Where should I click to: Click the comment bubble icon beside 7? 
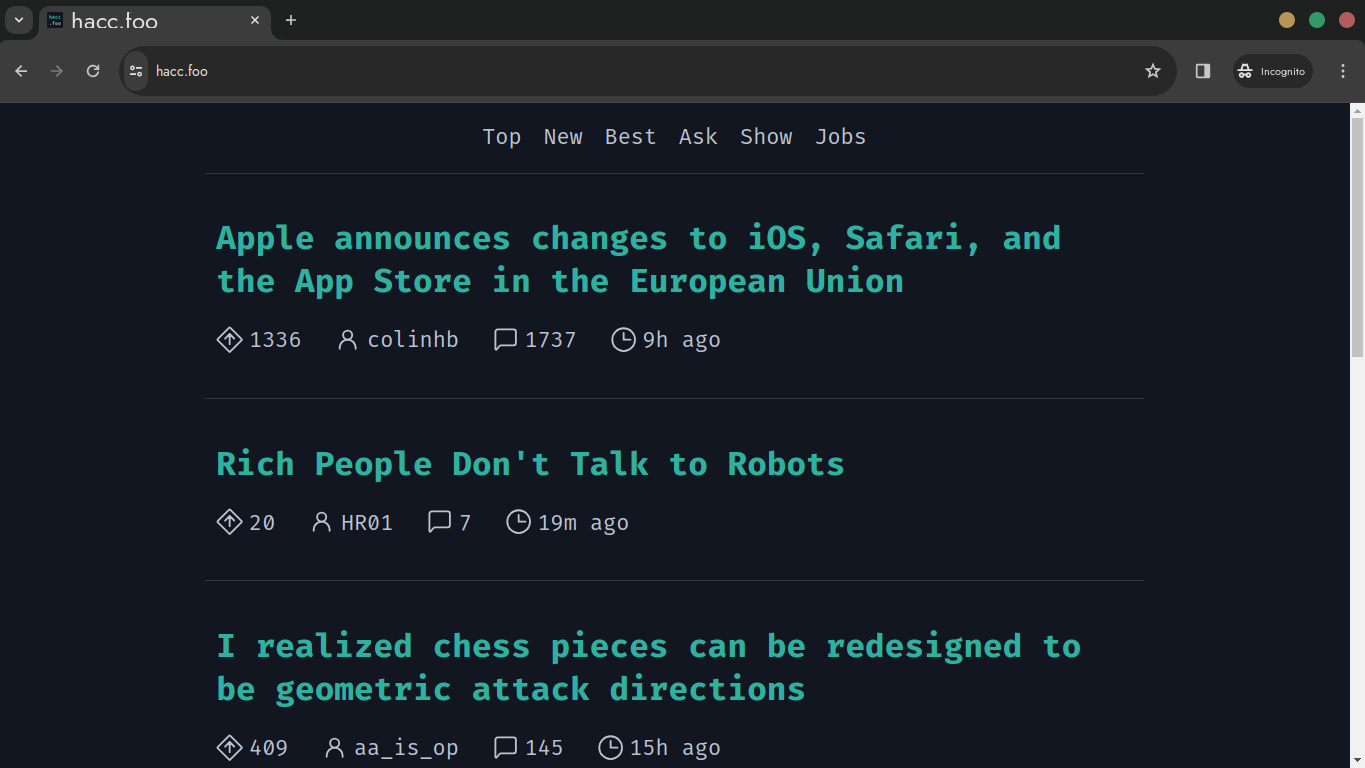point(439,522)
